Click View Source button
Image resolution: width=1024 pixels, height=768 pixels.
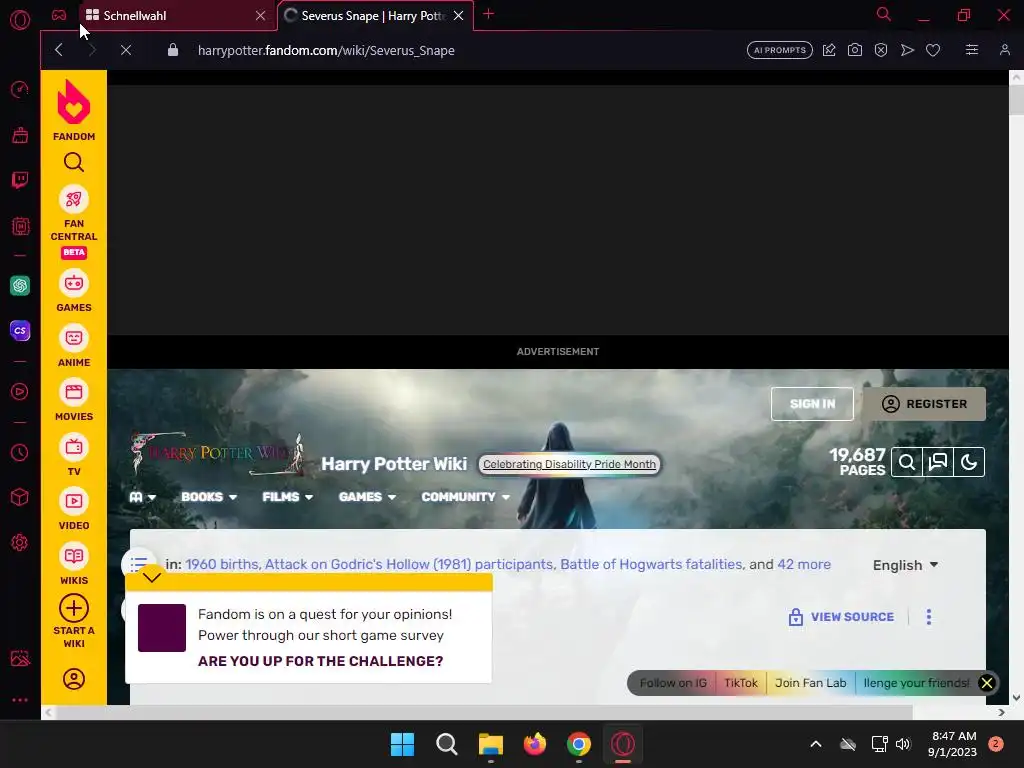point(841,617)
